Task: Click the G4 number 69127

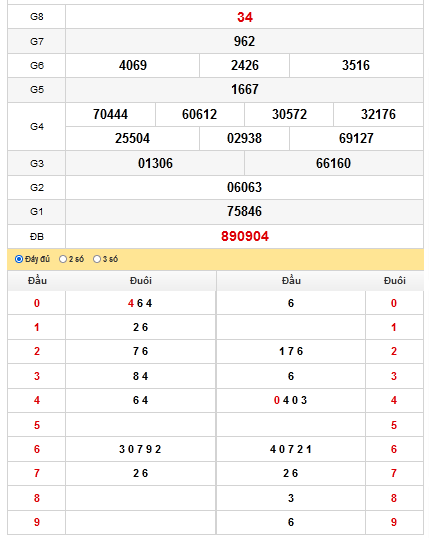Action: [356, 139]
